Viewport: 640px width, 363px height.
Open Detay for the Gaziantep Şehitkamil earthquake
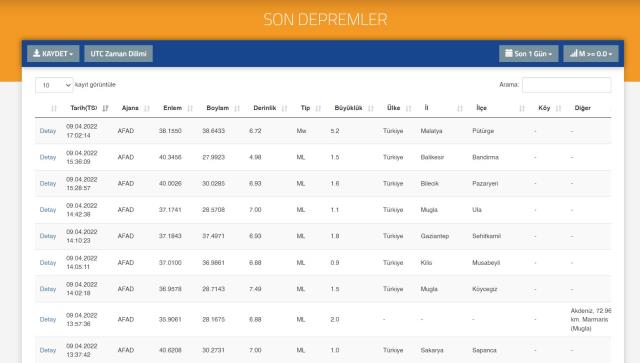(x=48, y=236)
